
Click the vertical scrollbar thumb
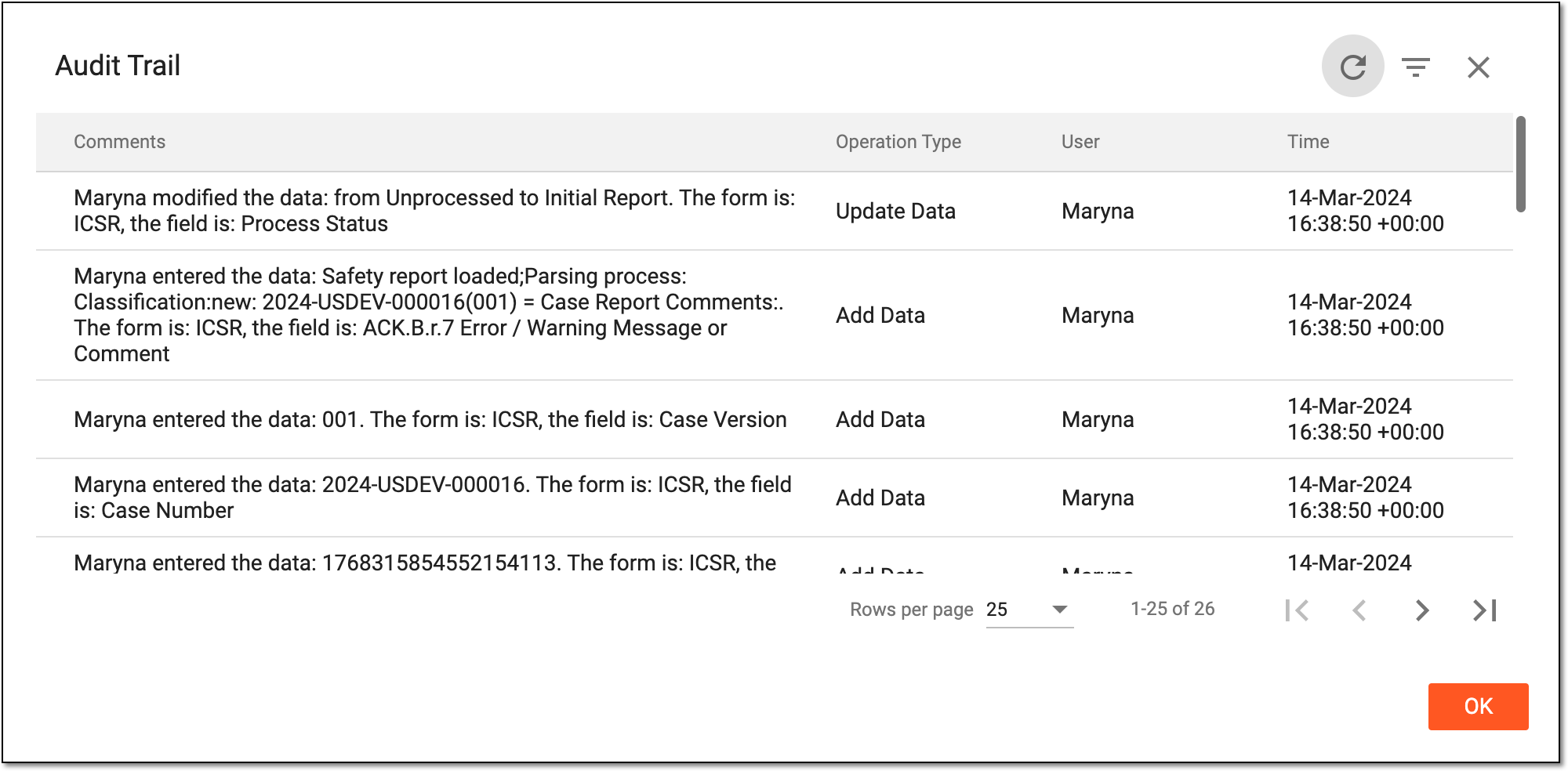tap(1520, 164)
